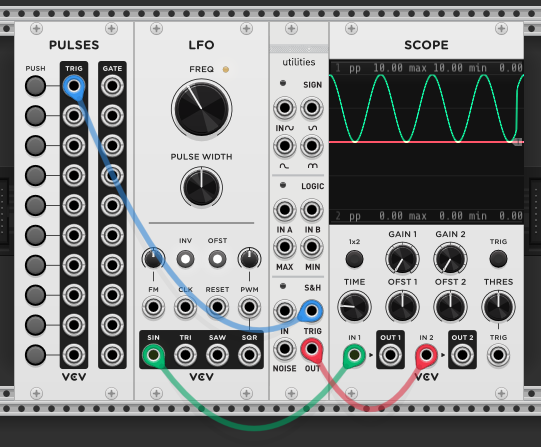Click the LOGIC MAX output jack

(285, 247)
